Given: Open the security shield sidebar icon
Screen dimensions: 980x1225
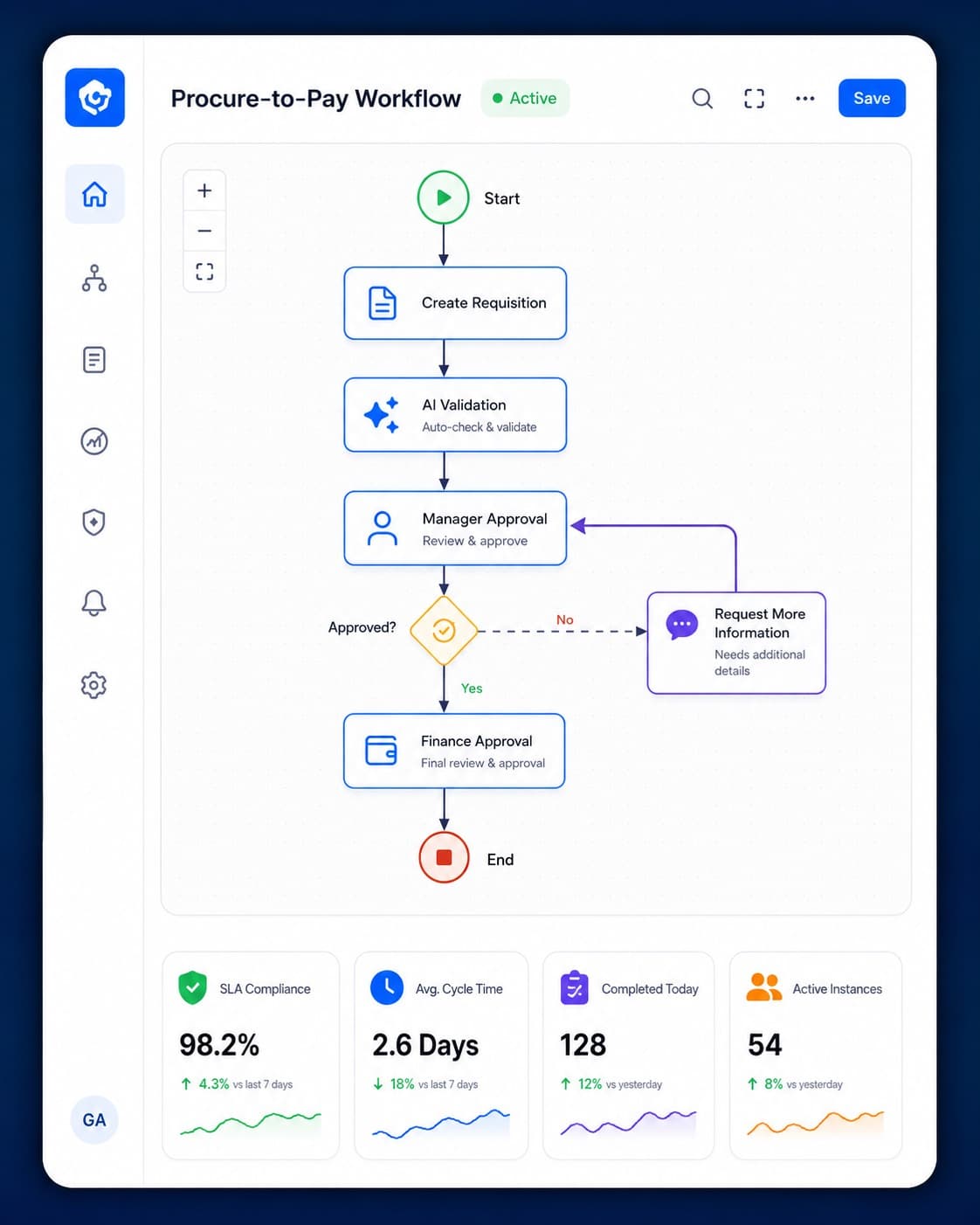Looking at the screenshot, I should click(94, 522).
